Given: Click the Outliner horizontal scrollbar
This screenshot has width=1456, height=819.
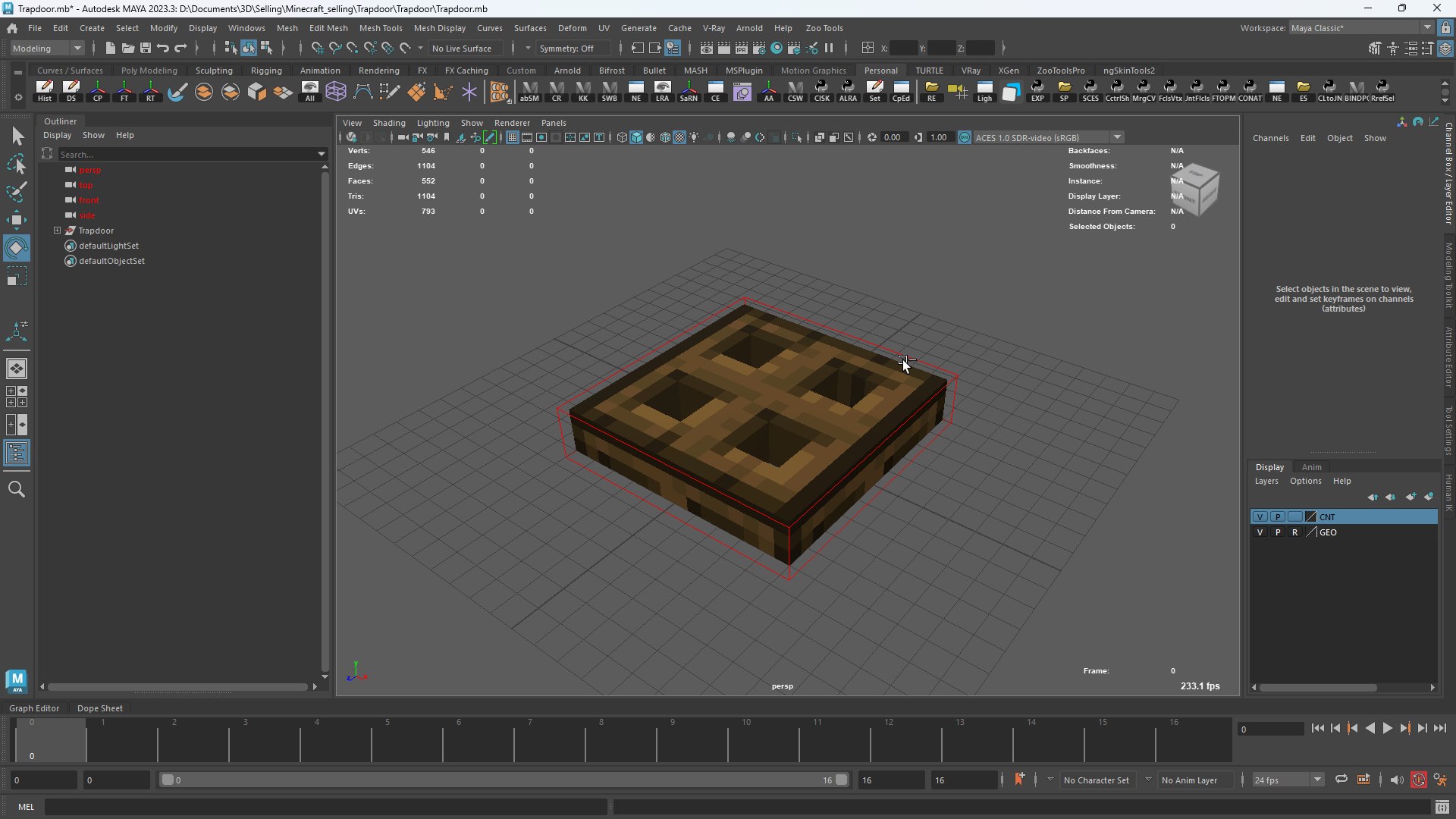Looking at the screenshot, I should 178,687.
